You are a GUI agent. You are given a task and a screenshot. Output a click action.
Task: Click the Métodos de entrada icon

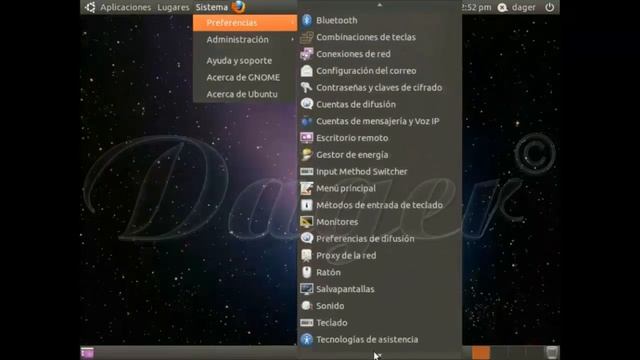click(307, 205)
